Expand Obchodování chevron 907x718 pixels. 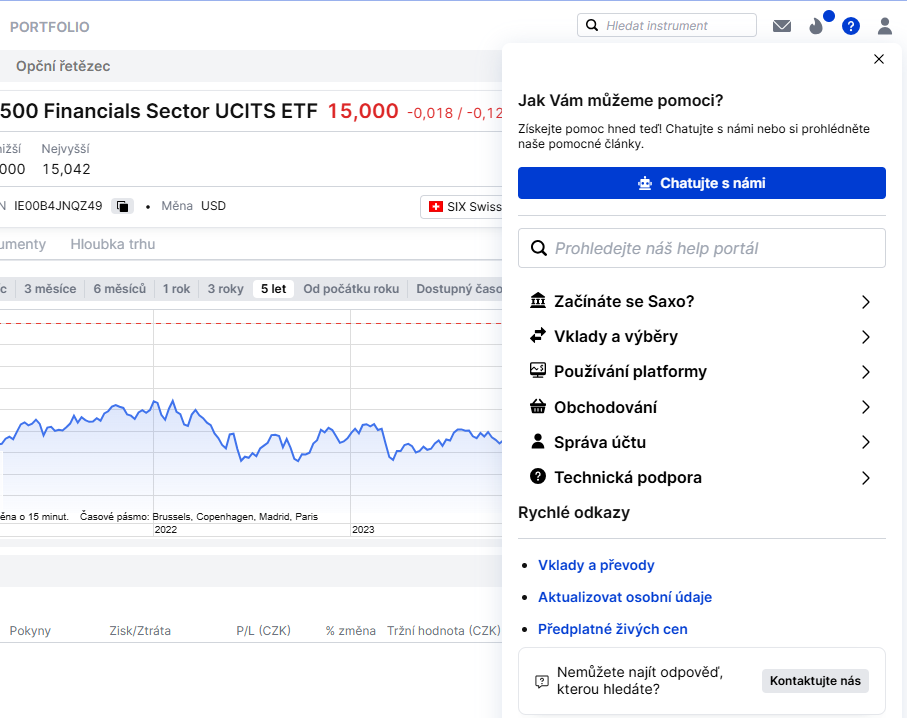[865, 407]
